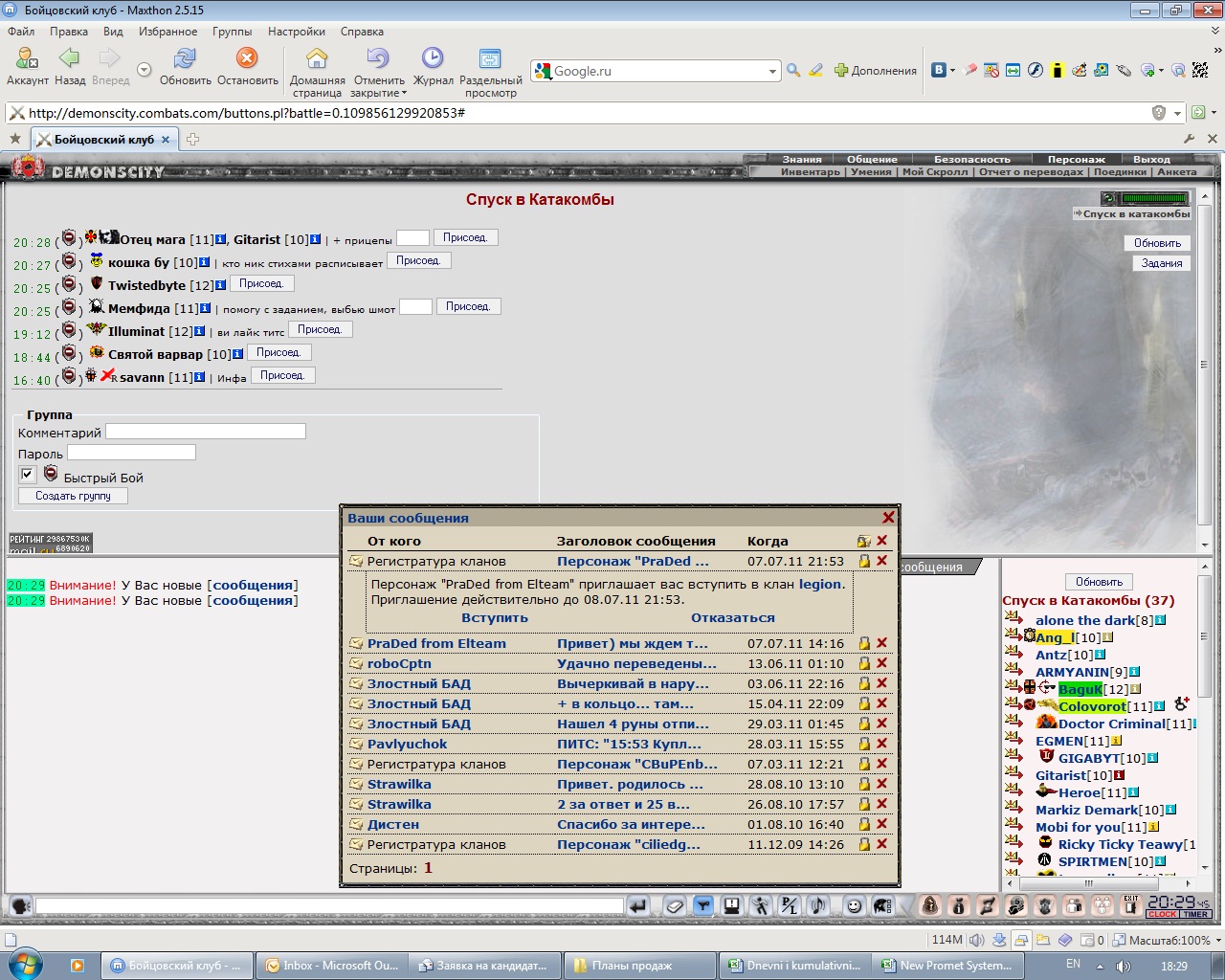Toggle lock on PraDed from Elteam message
1225x980 pixels.
[864, 643]
